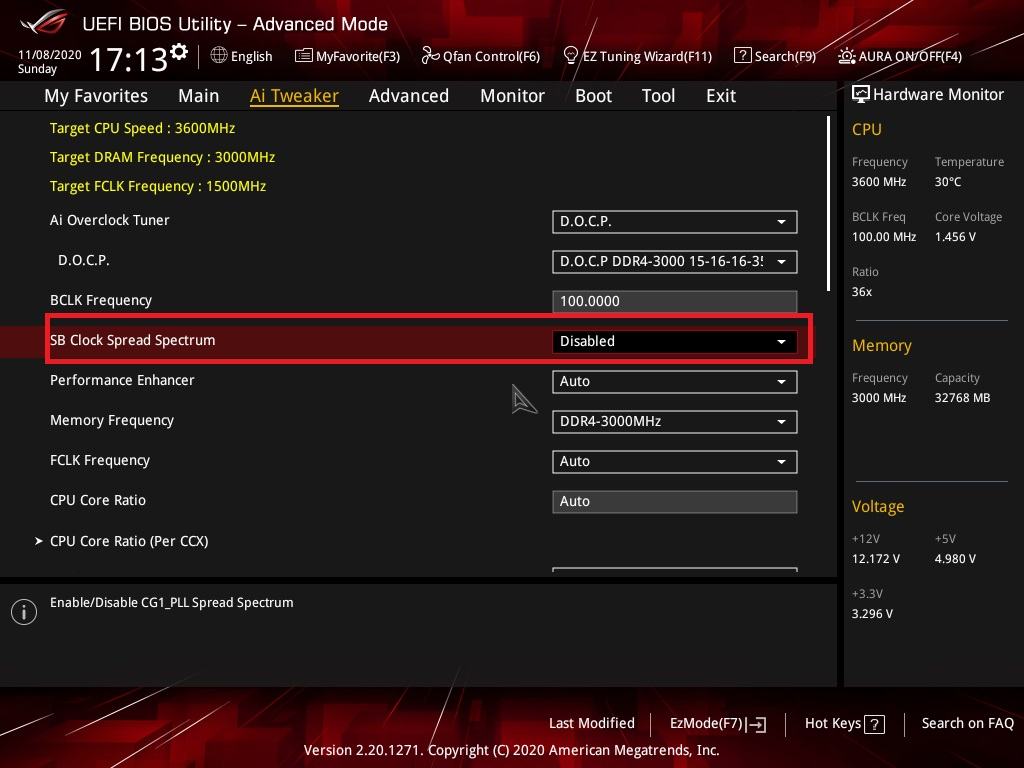The width and height of the screenshot is (1024, 768).
Task: Select the Memory Frequency label
Action: click(112, 421)
